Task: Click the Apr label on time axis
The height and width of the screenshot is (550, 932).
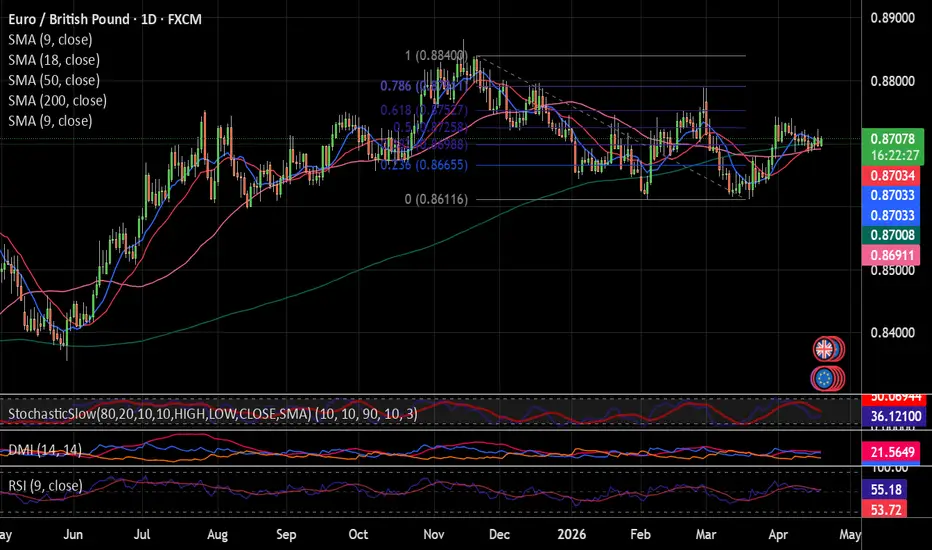Action: click(x=778, y=535)
